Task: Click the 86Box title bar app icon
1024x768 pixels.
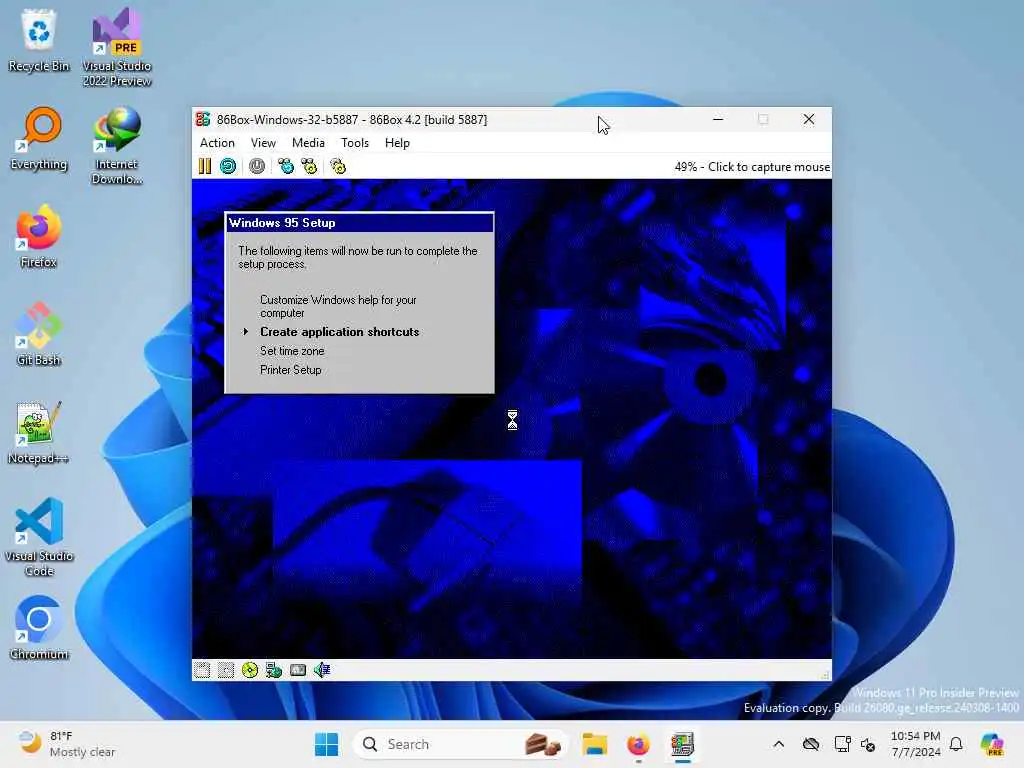Action: point(203,120)
